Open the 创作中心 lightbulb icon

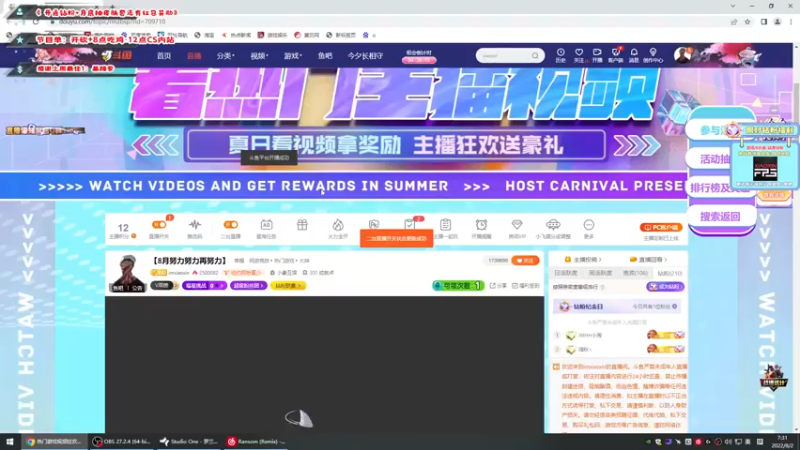click(653, 53)
